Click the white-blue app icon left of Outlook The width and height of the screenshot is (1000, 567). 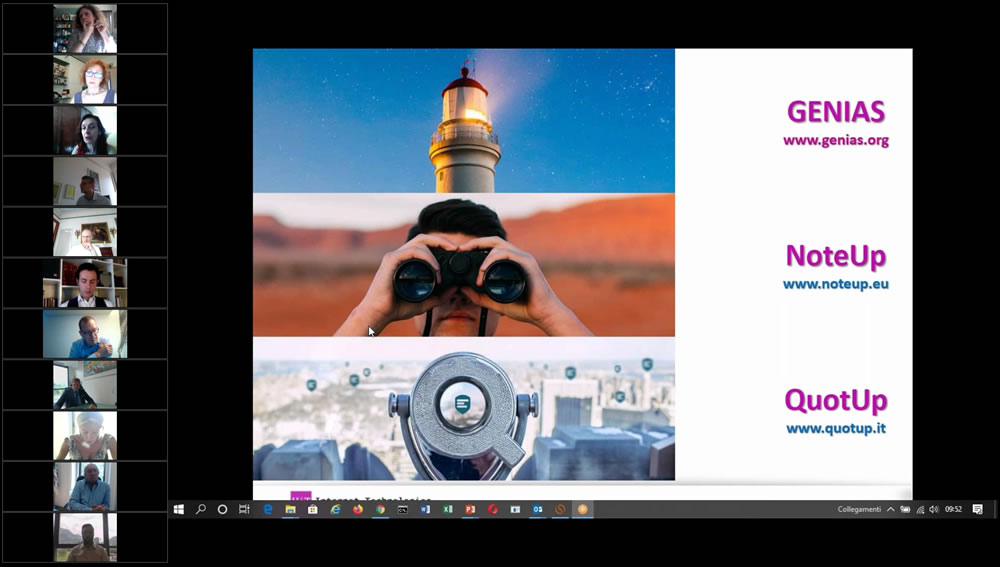click(x=515, y=509)
